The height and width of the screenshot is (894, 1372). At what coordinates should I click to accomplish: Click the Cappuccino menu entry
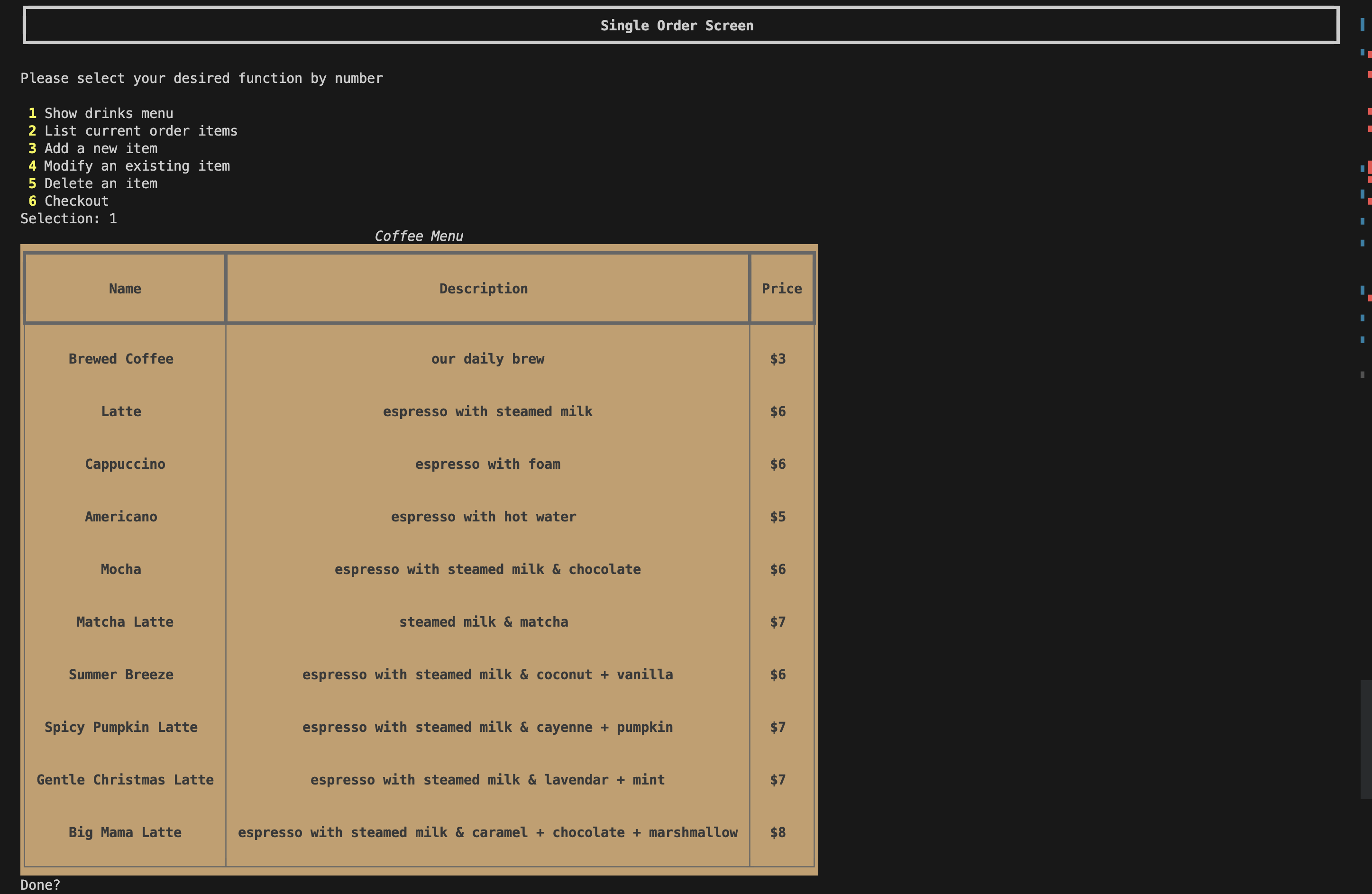(x=125, y=464)
